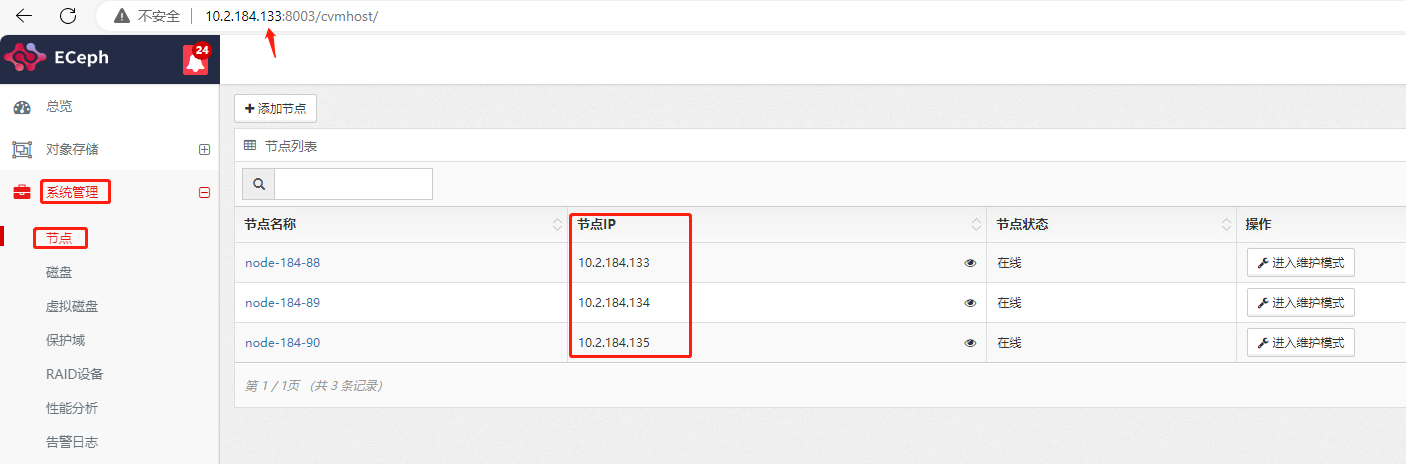This screenshot has width=1406, height=464.
Task: Open 磁盘 submenu item
Action: (x=59, y=272)
